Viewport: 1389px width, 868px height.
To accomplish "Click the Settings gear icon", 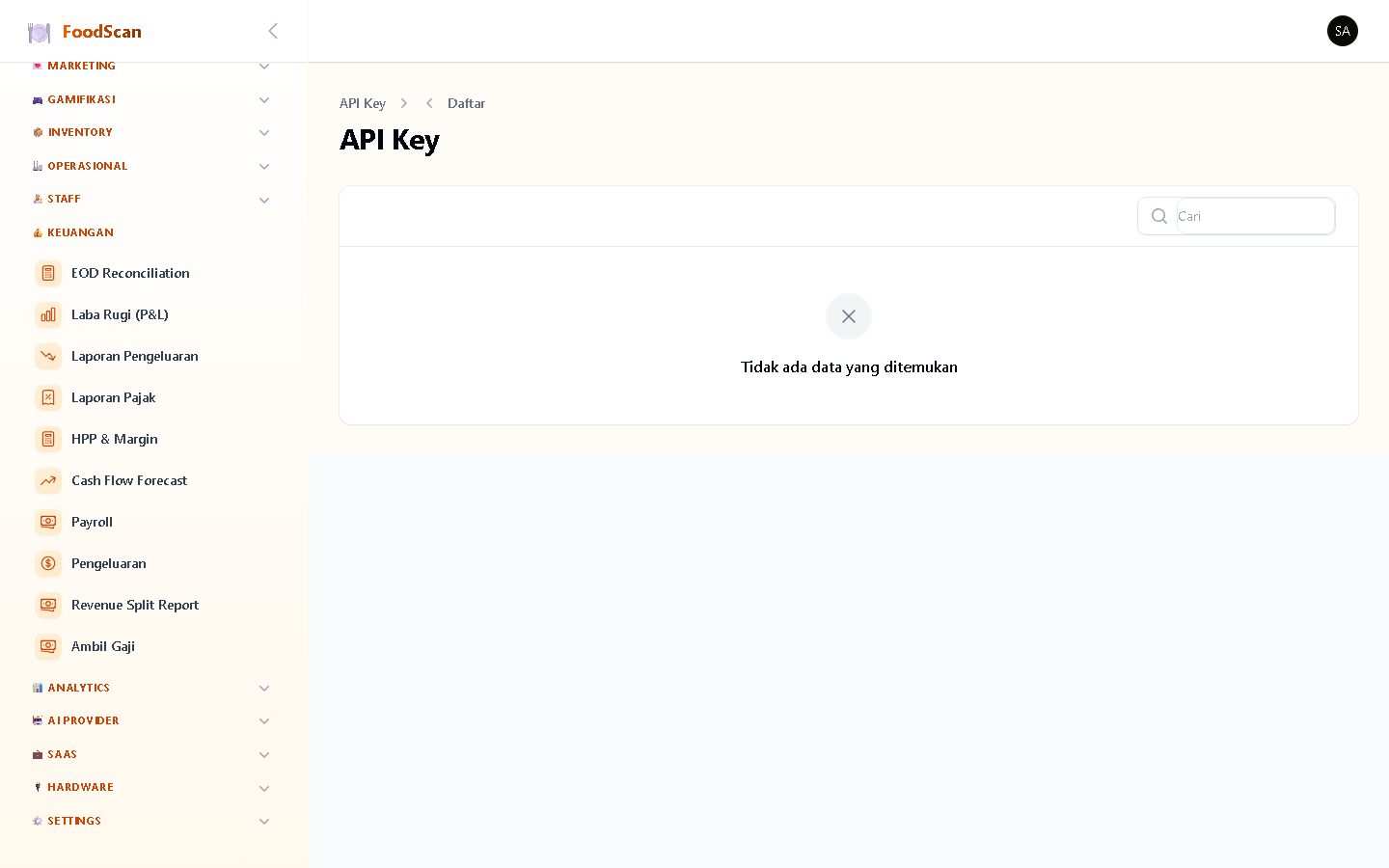I will click(x=38, y=821).
